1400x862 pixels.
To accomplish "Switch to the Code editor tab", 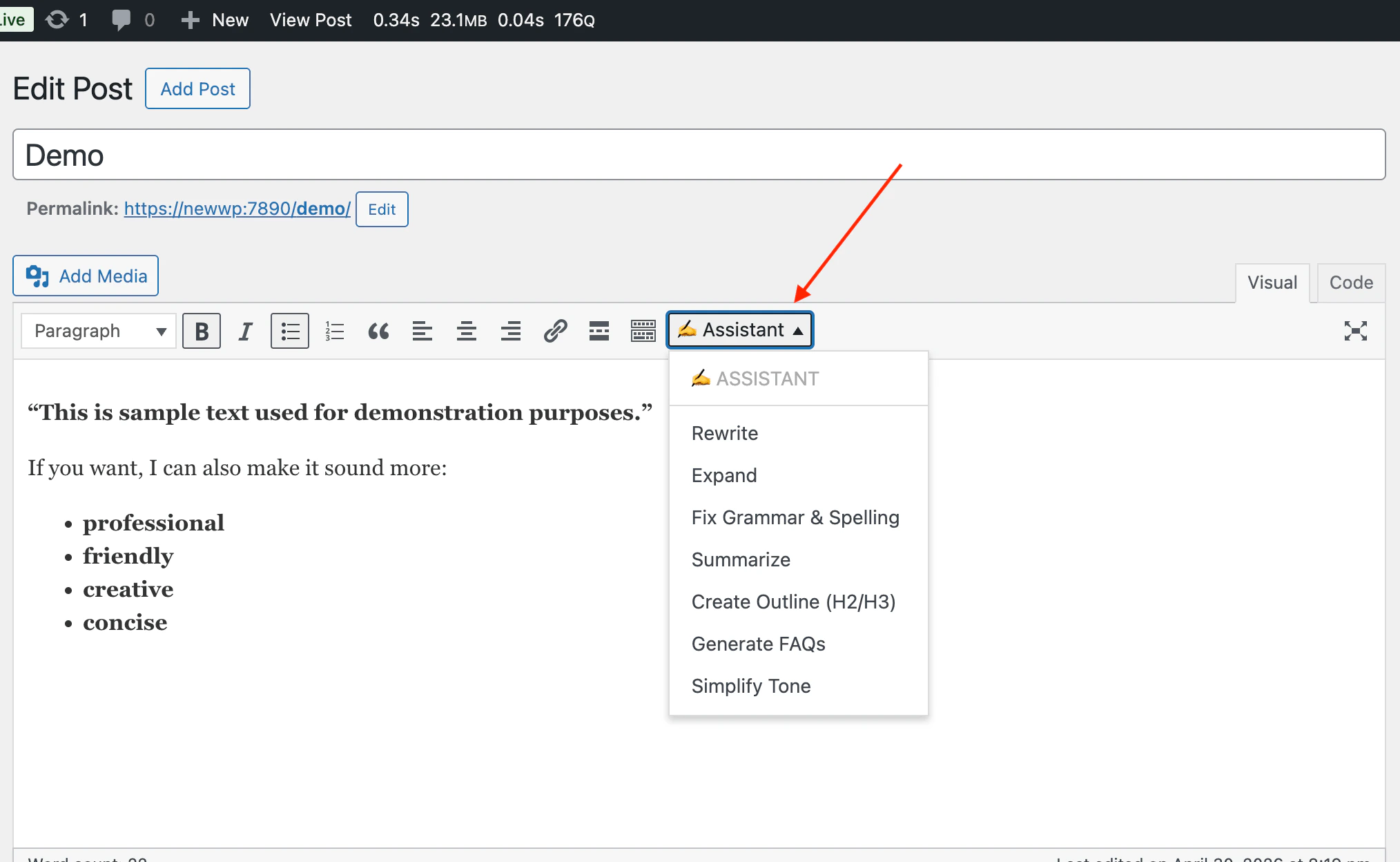I will coord(1351,282).
